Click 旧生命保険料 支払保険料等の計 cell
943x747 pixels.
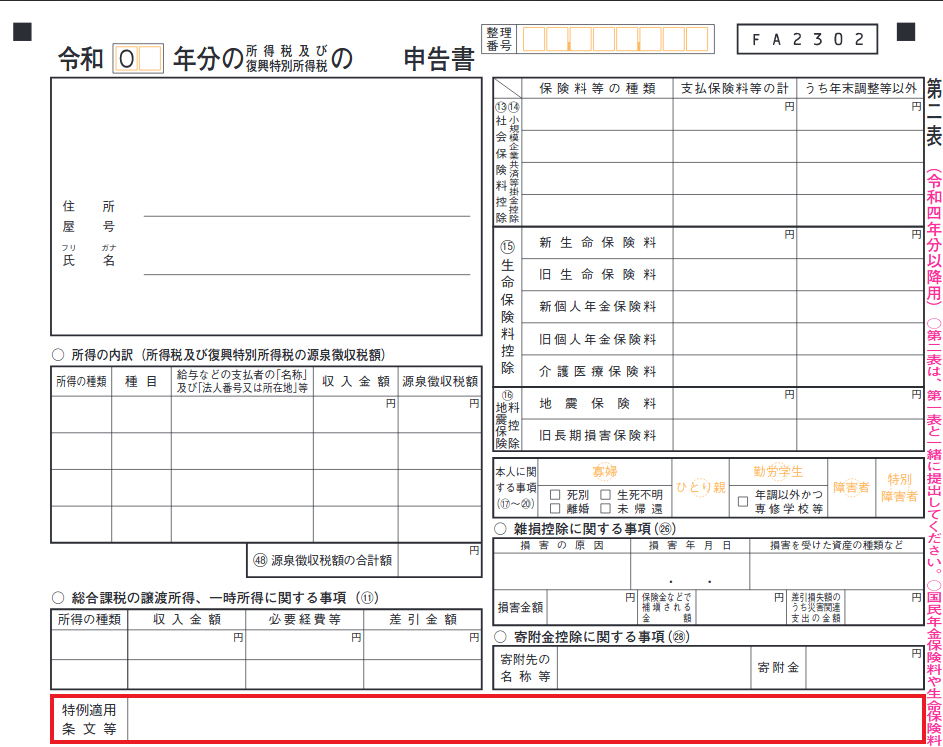coord(735,275)
